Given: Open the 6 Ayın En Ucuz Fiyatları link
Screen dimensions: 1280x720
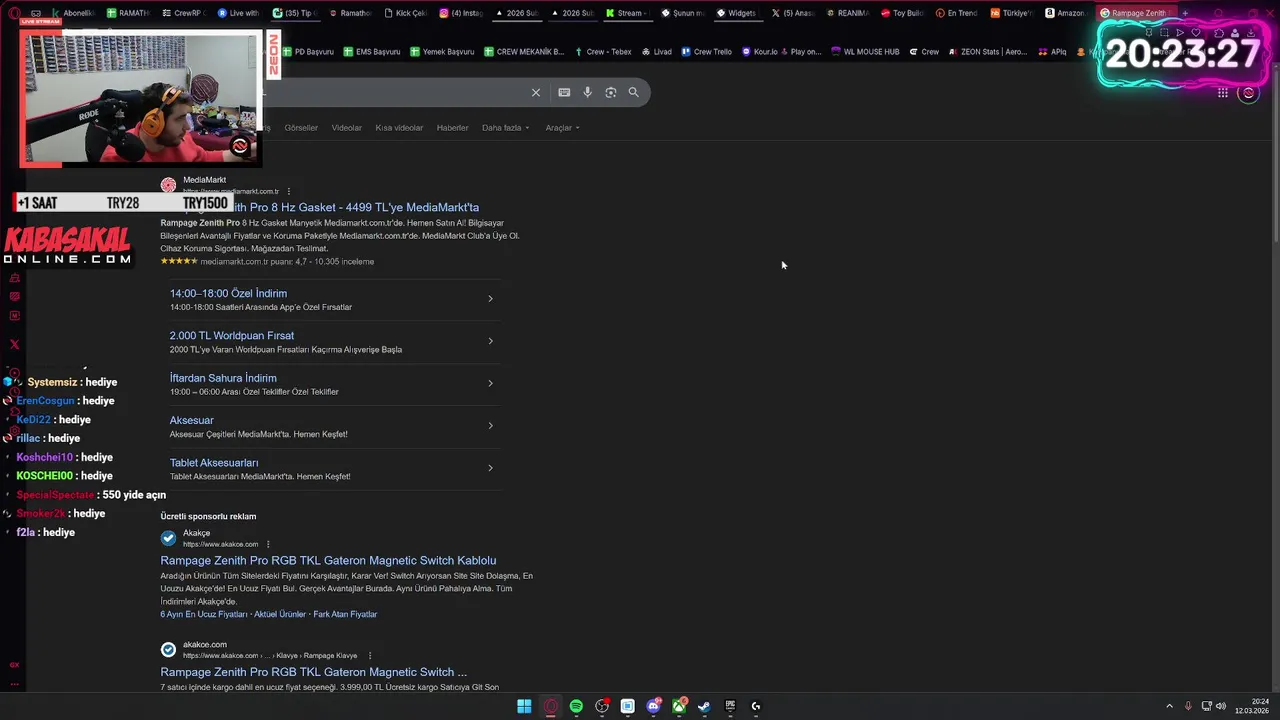Looking at the screenshot, I should [x=204, y=614].
